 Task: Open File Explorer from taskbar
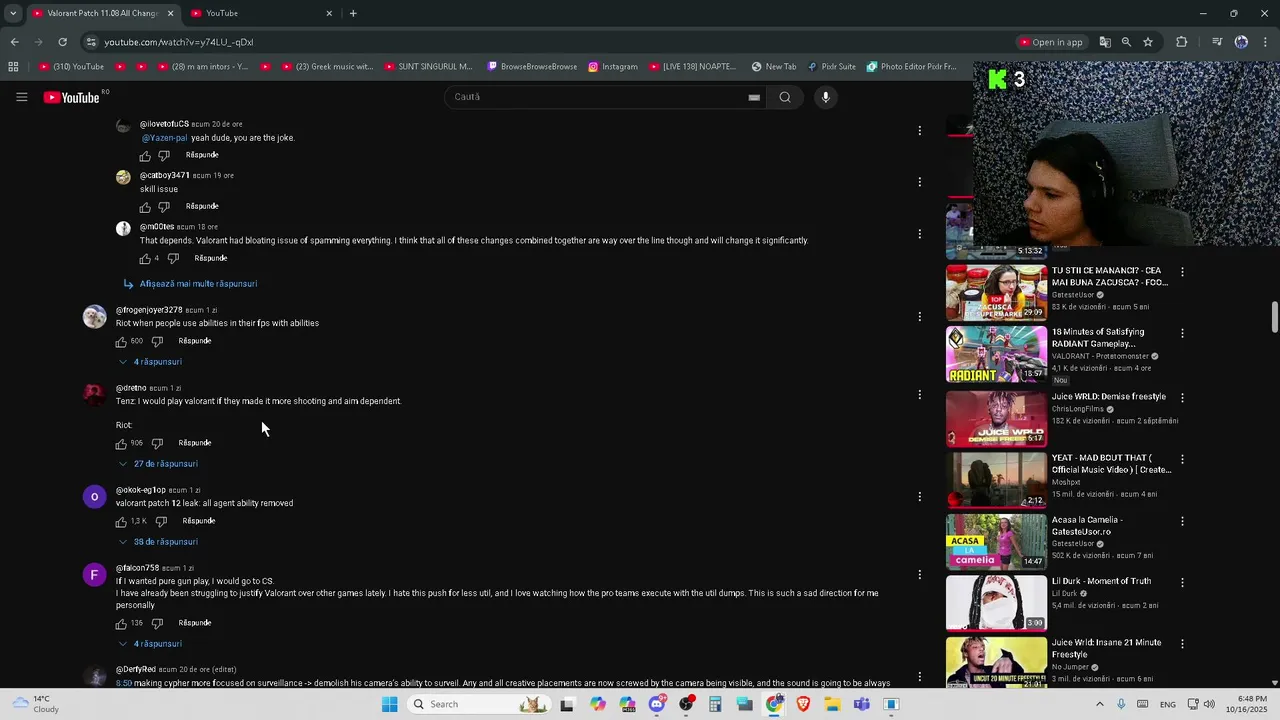(832, 704)
